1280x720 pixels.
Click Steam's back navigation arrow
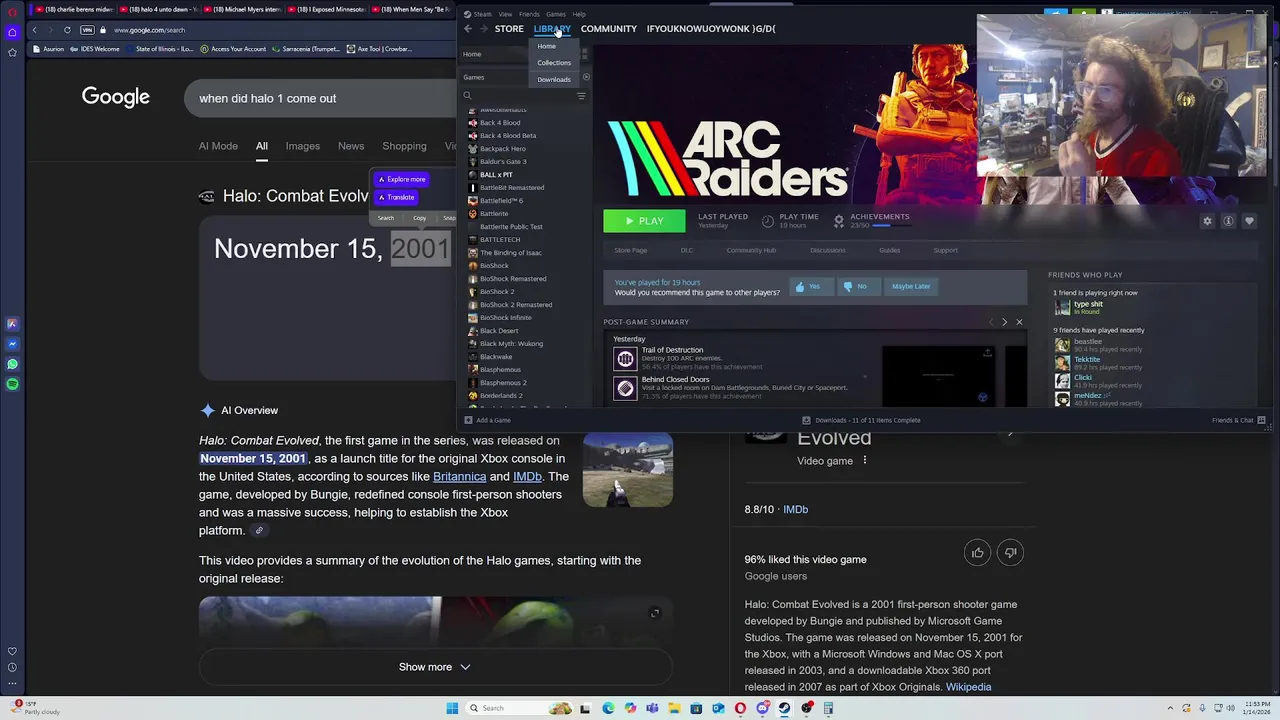coord(467,29)
